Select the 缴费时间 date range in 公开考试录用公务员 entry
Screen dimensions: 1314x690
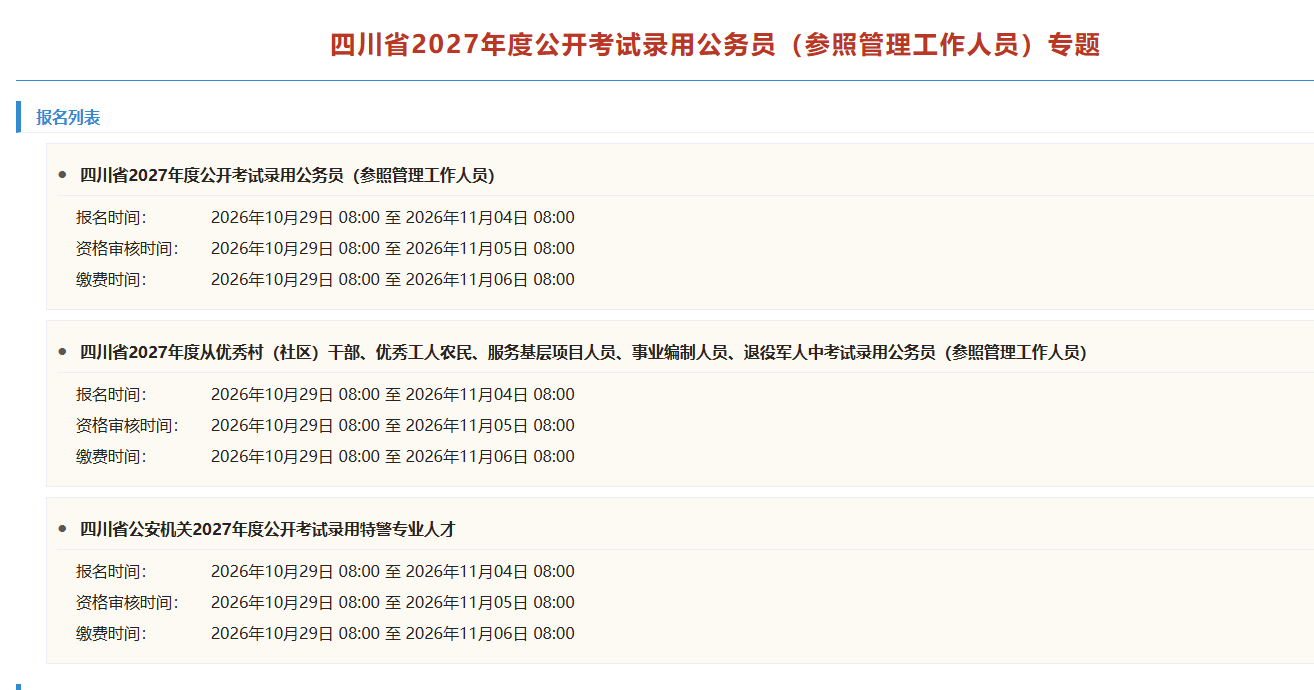393,280
